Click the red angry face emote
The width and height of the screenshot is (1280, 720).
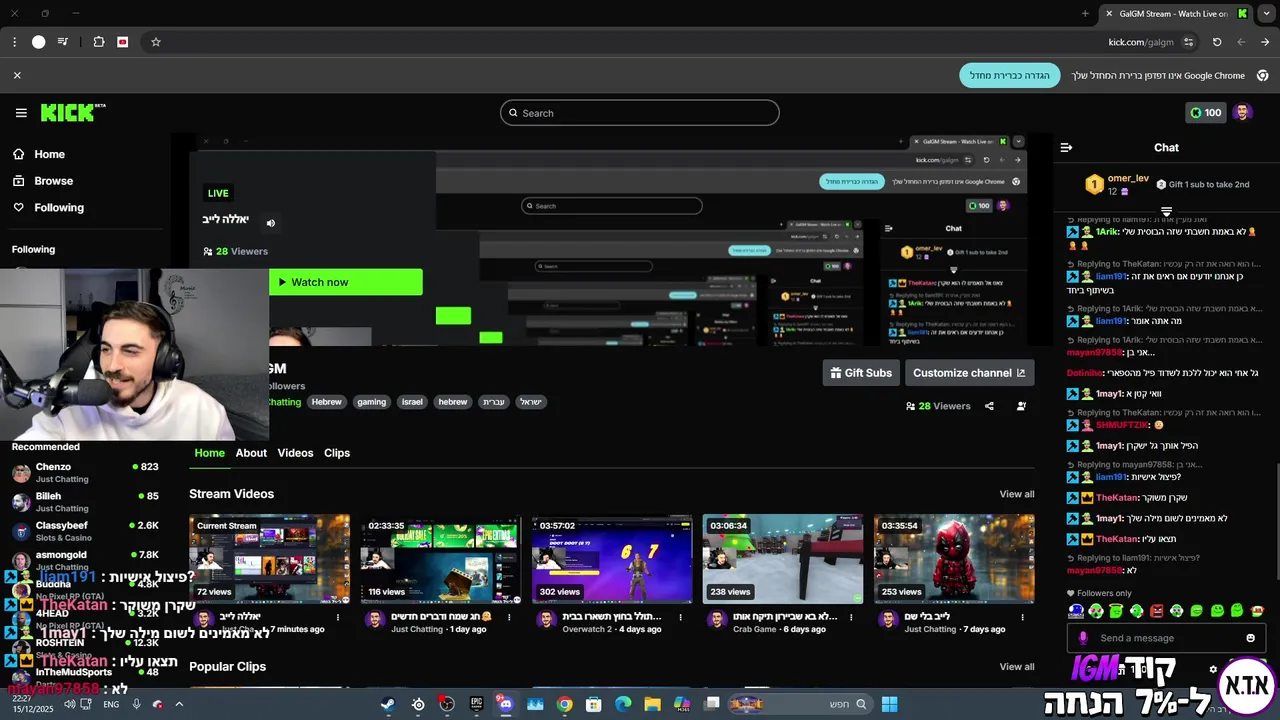pos(1157,611)
